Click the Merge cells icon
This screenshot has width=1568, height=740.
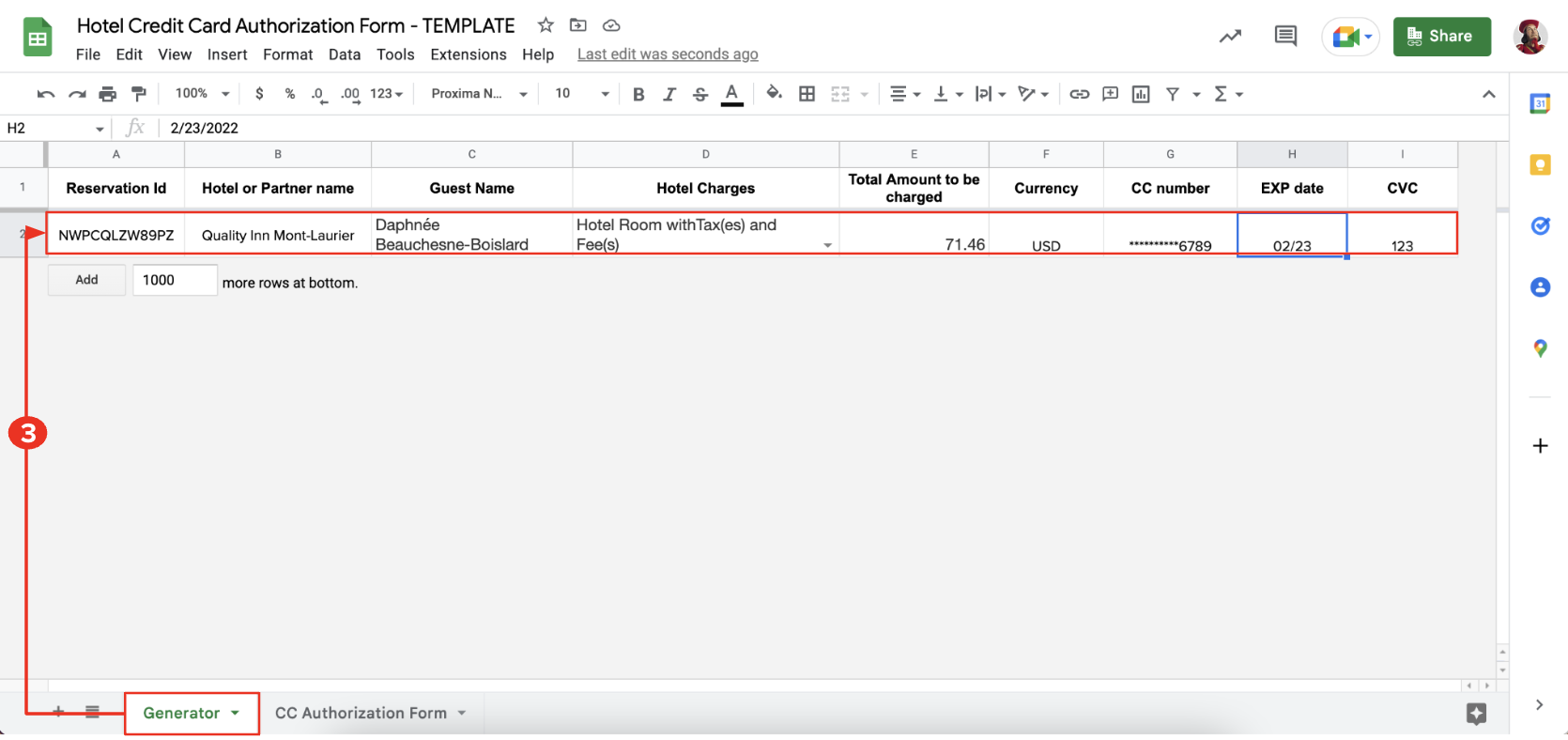coord(840,94)
